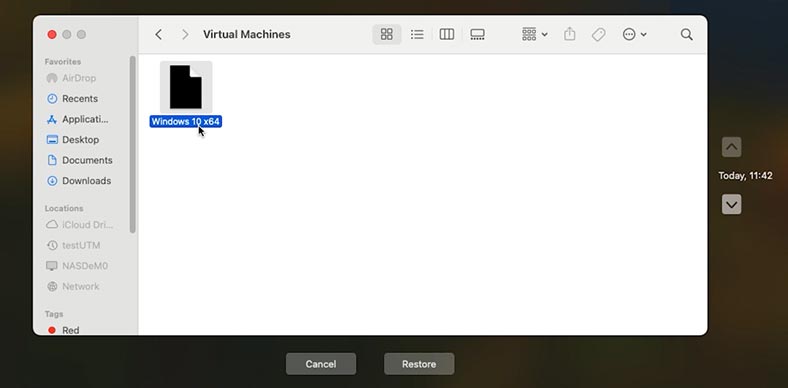Go forward with the right chevron
The image size is (788, 388).
coord(185,34)
